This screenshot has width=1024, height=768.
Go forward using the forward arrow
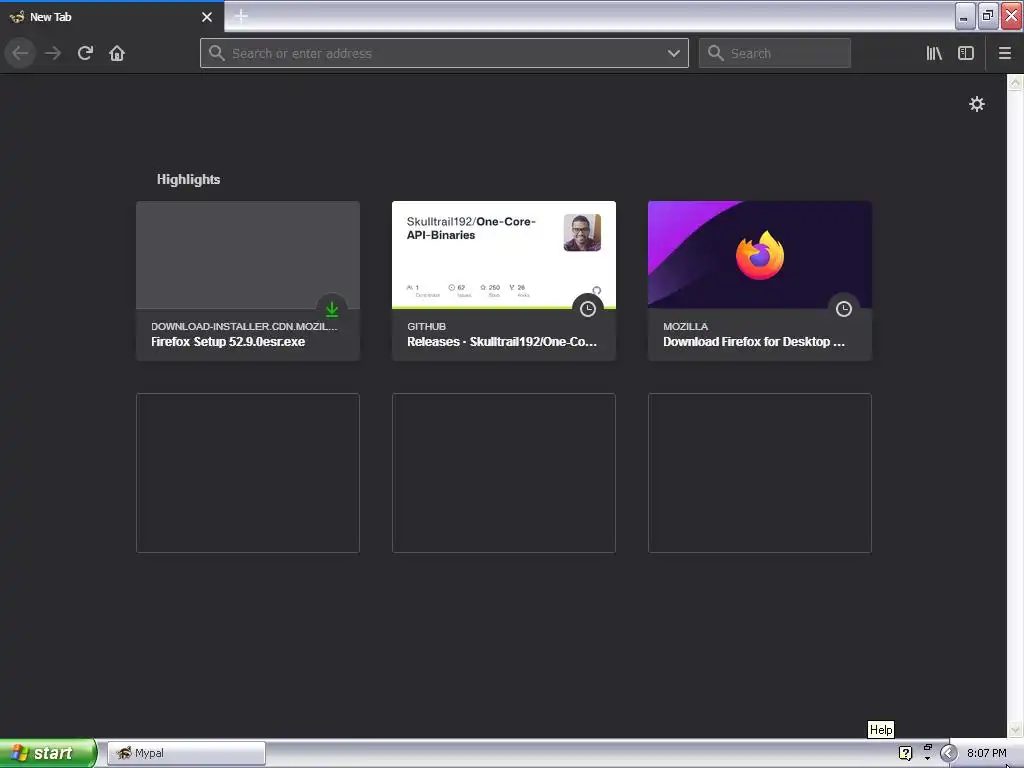point(53,53)
